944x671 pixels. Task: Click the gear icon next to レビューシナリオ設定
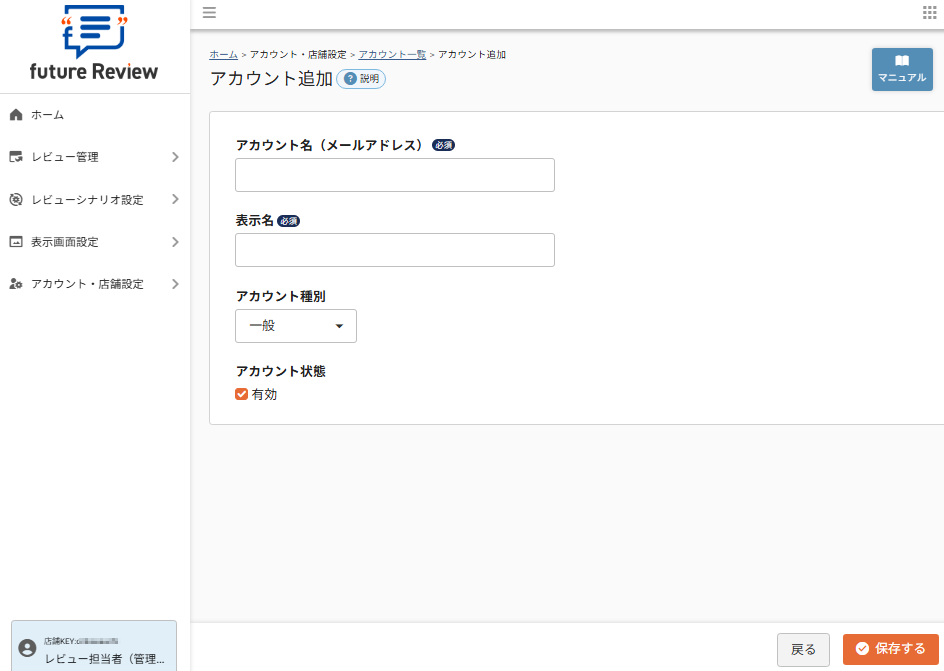point(15,199)
